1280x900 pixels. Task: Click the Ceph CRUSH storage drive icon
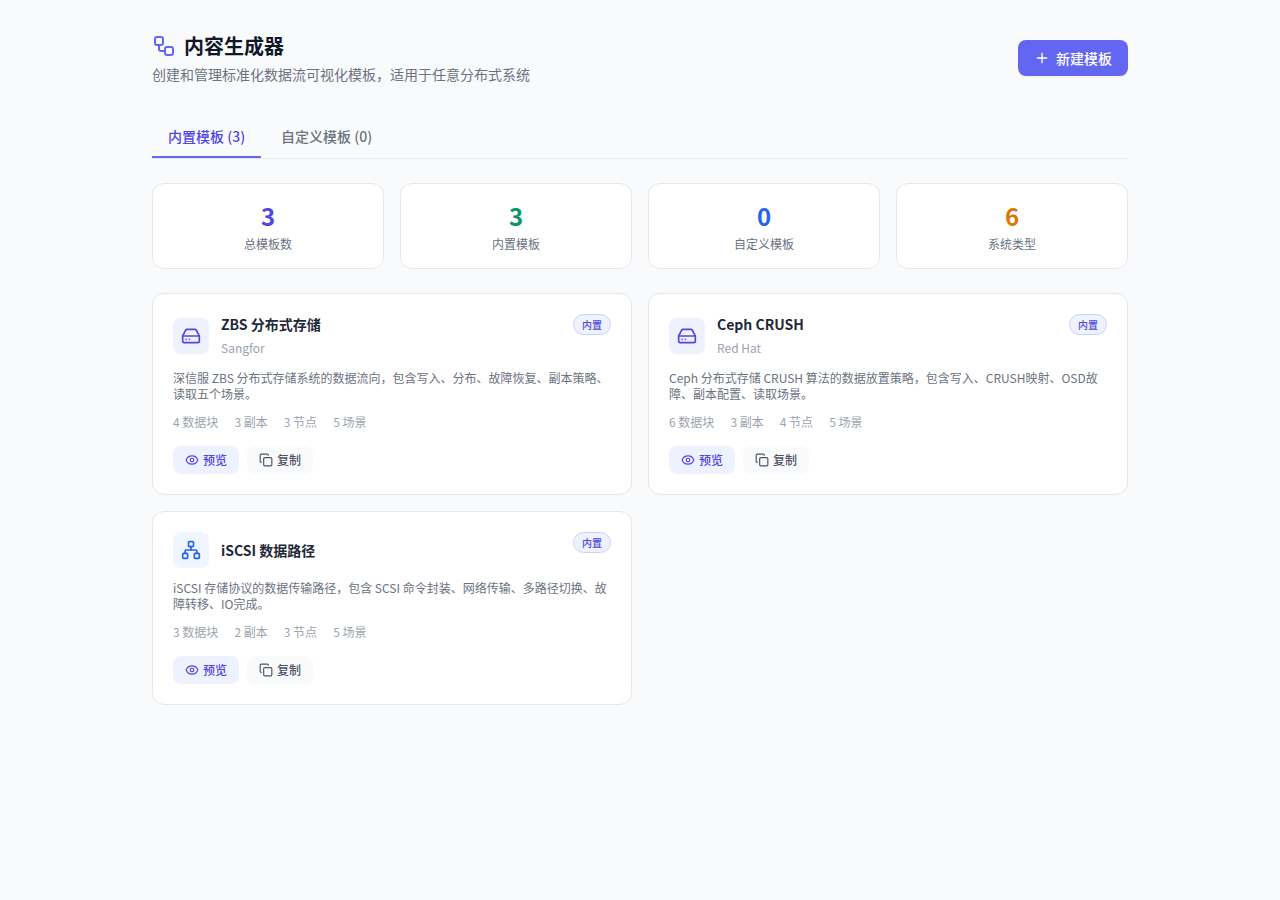point(687,336)
